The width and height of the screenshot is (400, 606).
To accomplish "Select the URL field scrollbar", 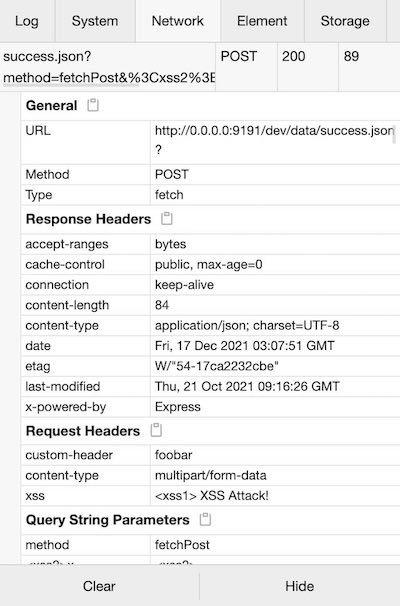I will [x=394, y=135].
